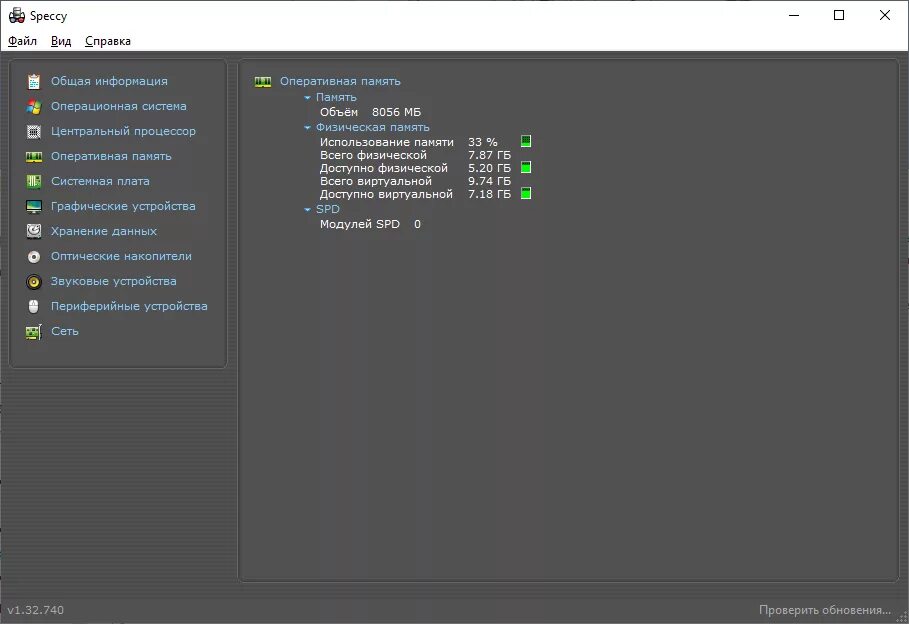The height and width of the screenshot is (624, 909).
Task: Click the Оперативная память sidebar RAM icon
Action: 34,157
